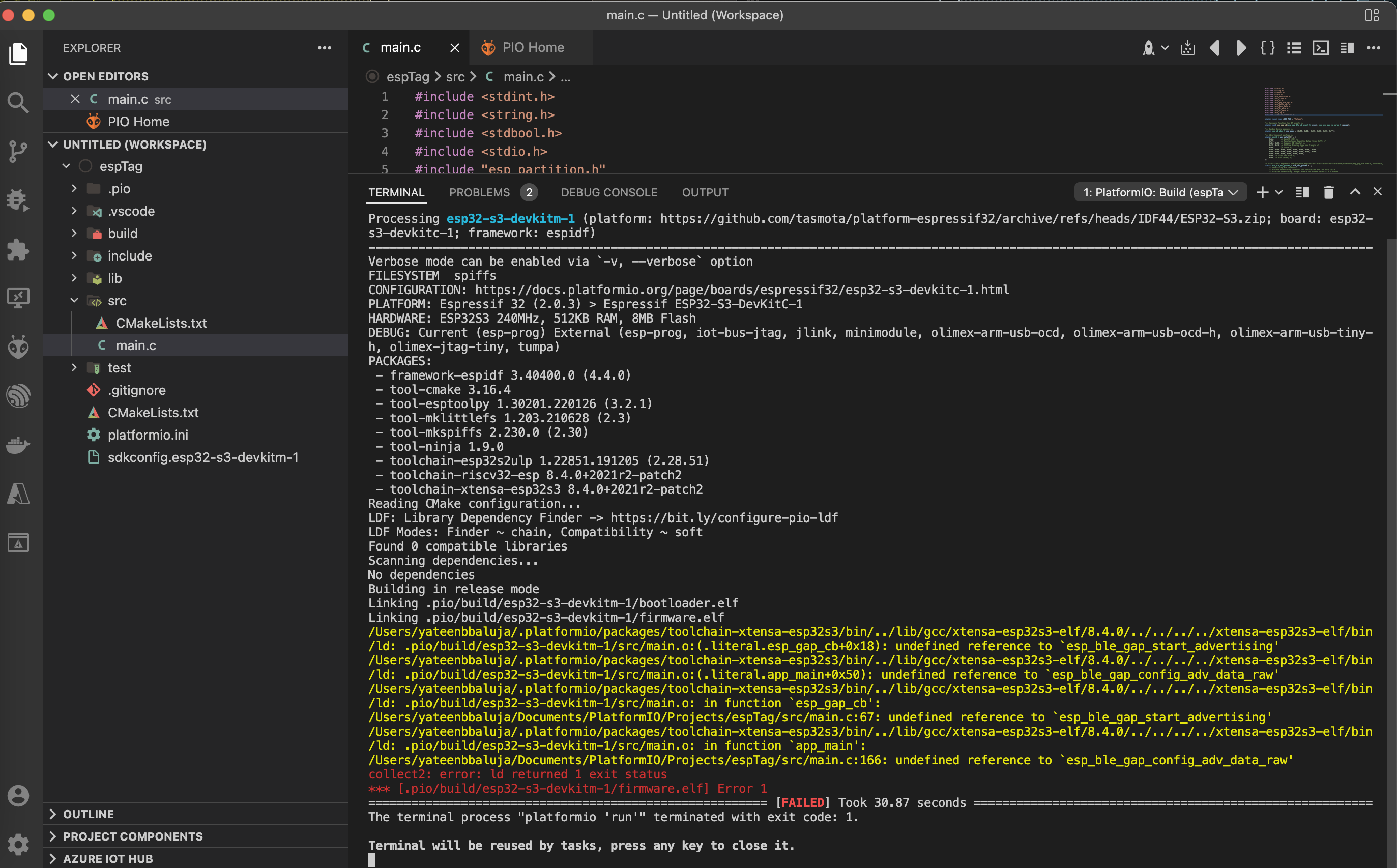Collapse the espTag root folder
The height and width of the screenshot is (868, 1397).
(x=67, y=166)
